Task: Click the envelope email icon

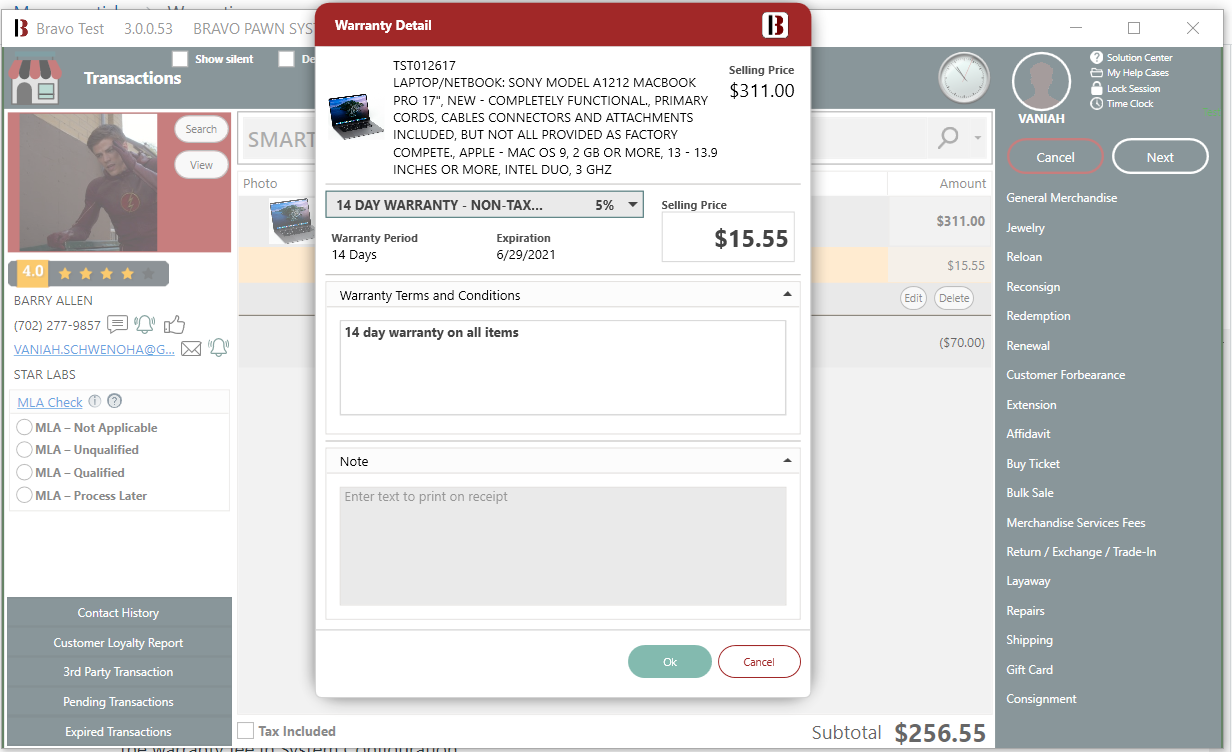Action: point(191,349)
